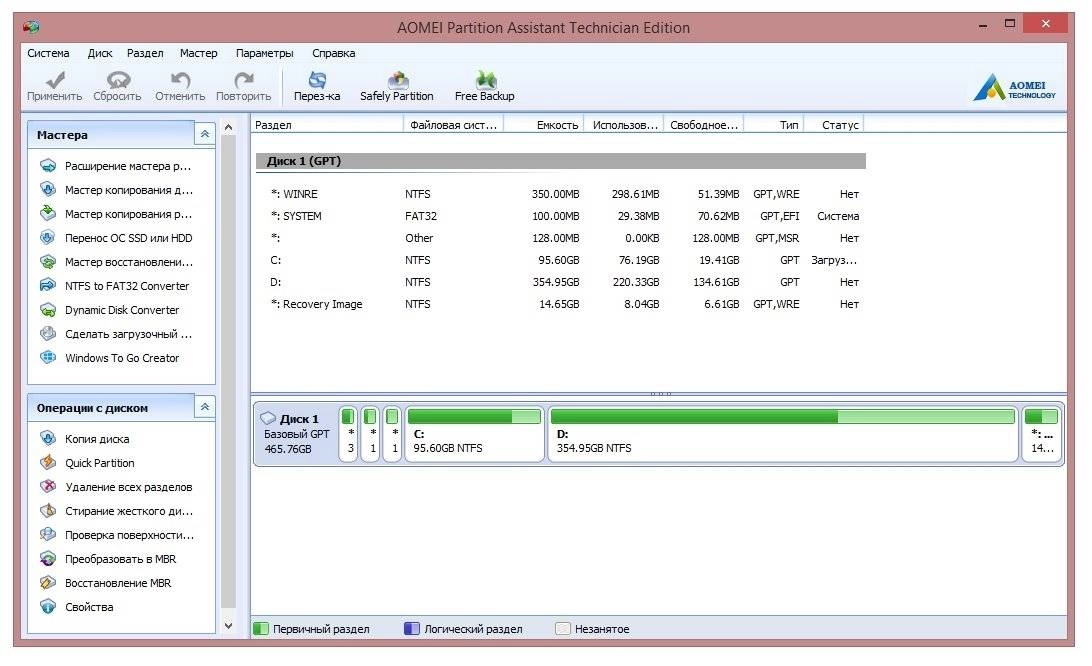This screenshot has height=666, width=1092.
Task: Select the SYSTEM FAT32 partition row
Action: click(561, 216)
